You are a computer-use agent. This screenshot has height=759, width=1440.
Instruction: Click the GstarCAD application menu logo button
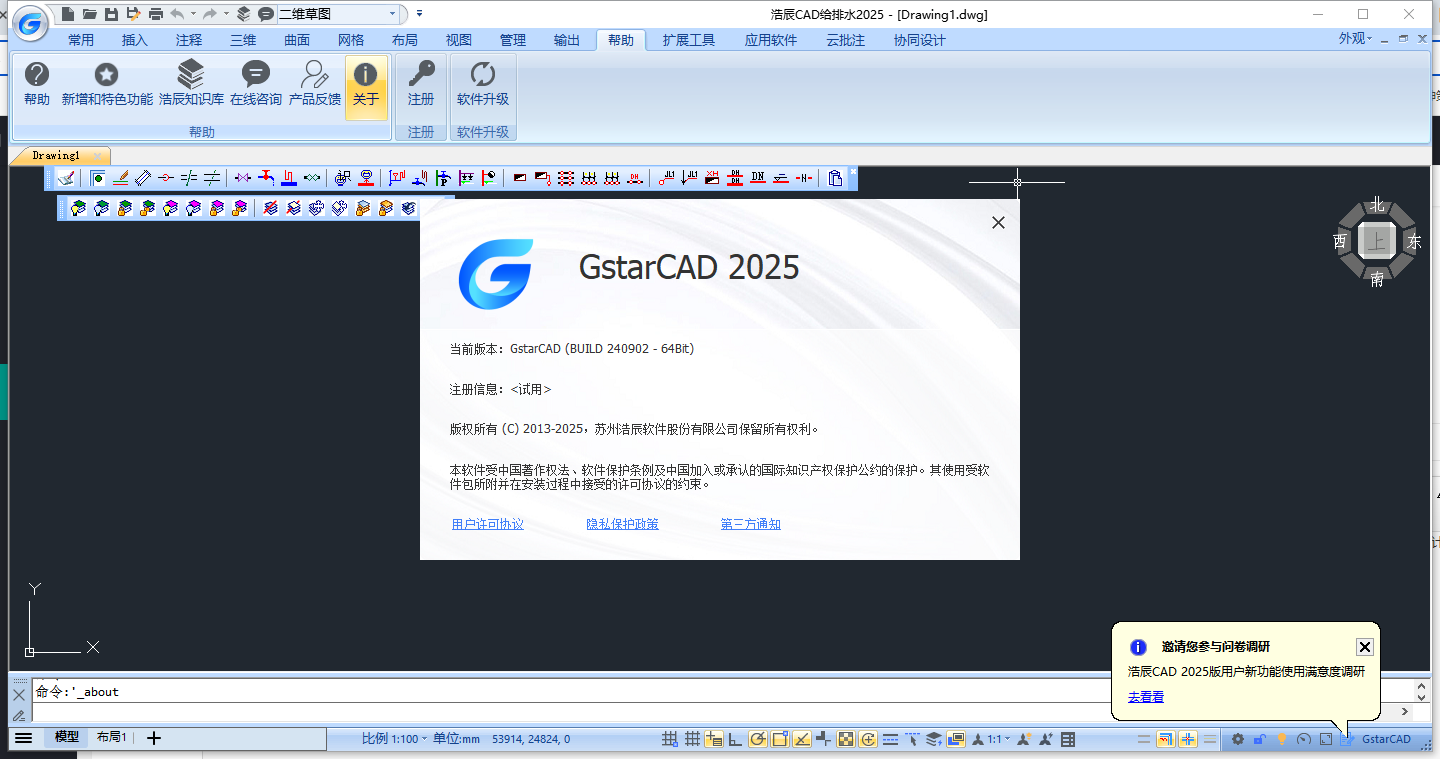[31, 23]
